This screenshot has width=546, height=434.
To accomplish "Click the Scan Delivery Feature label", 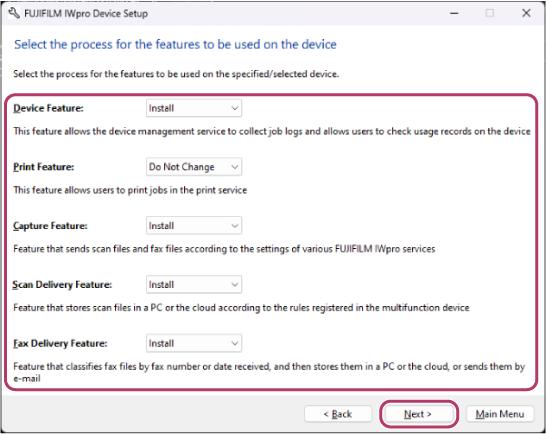I will pyautogui.click(x=62, y=285).
